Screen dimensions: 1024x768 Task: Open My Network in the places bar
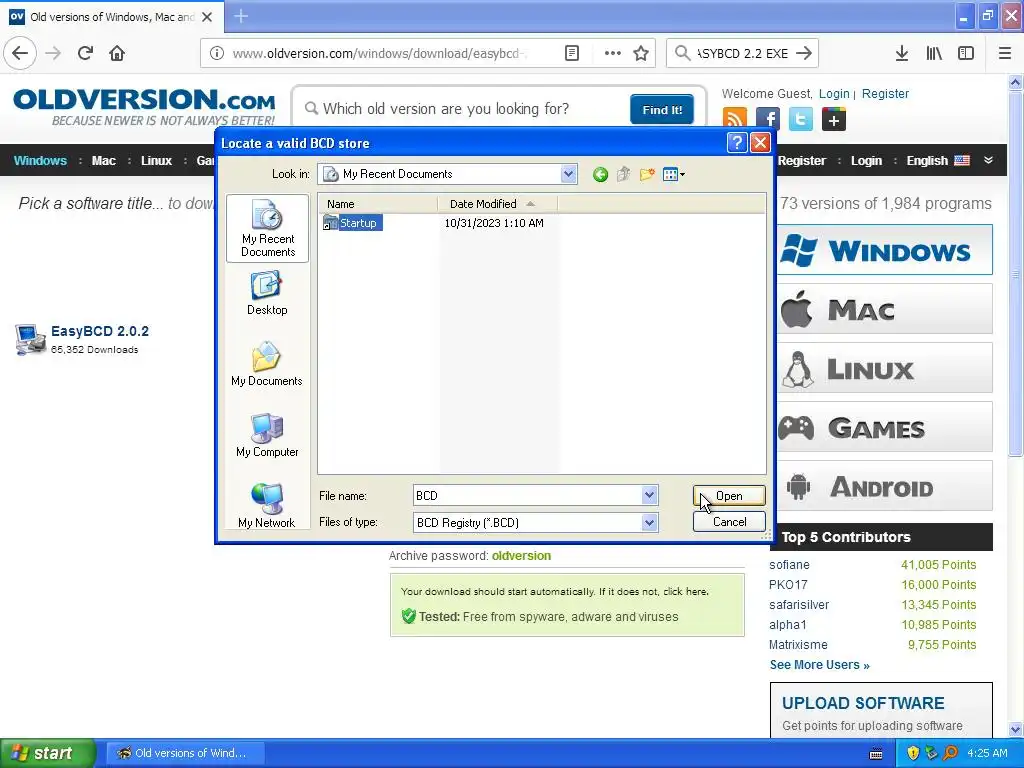click(267, 505)
